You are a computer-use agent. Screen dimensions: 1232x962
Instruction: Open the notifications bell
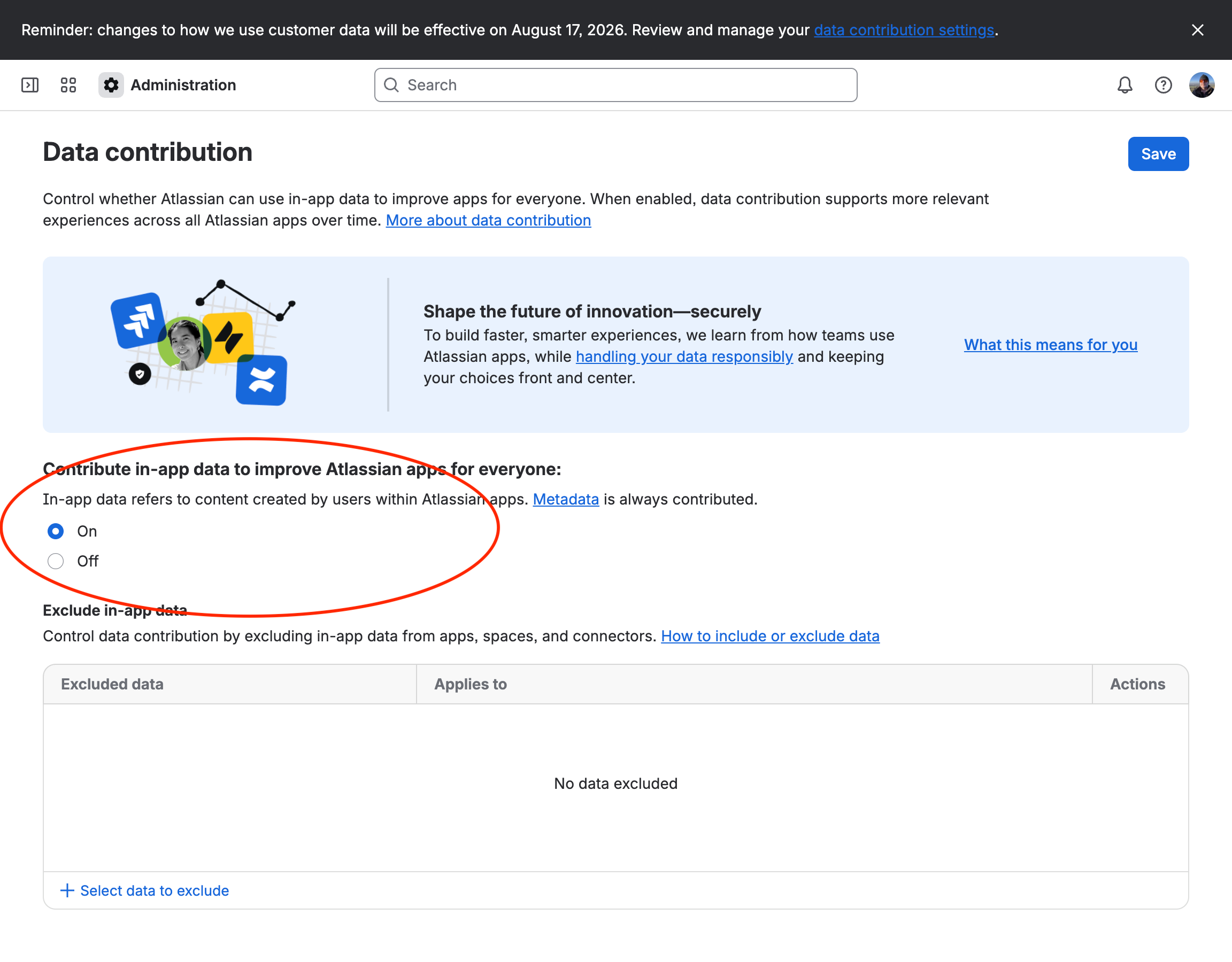[1125, 85]
